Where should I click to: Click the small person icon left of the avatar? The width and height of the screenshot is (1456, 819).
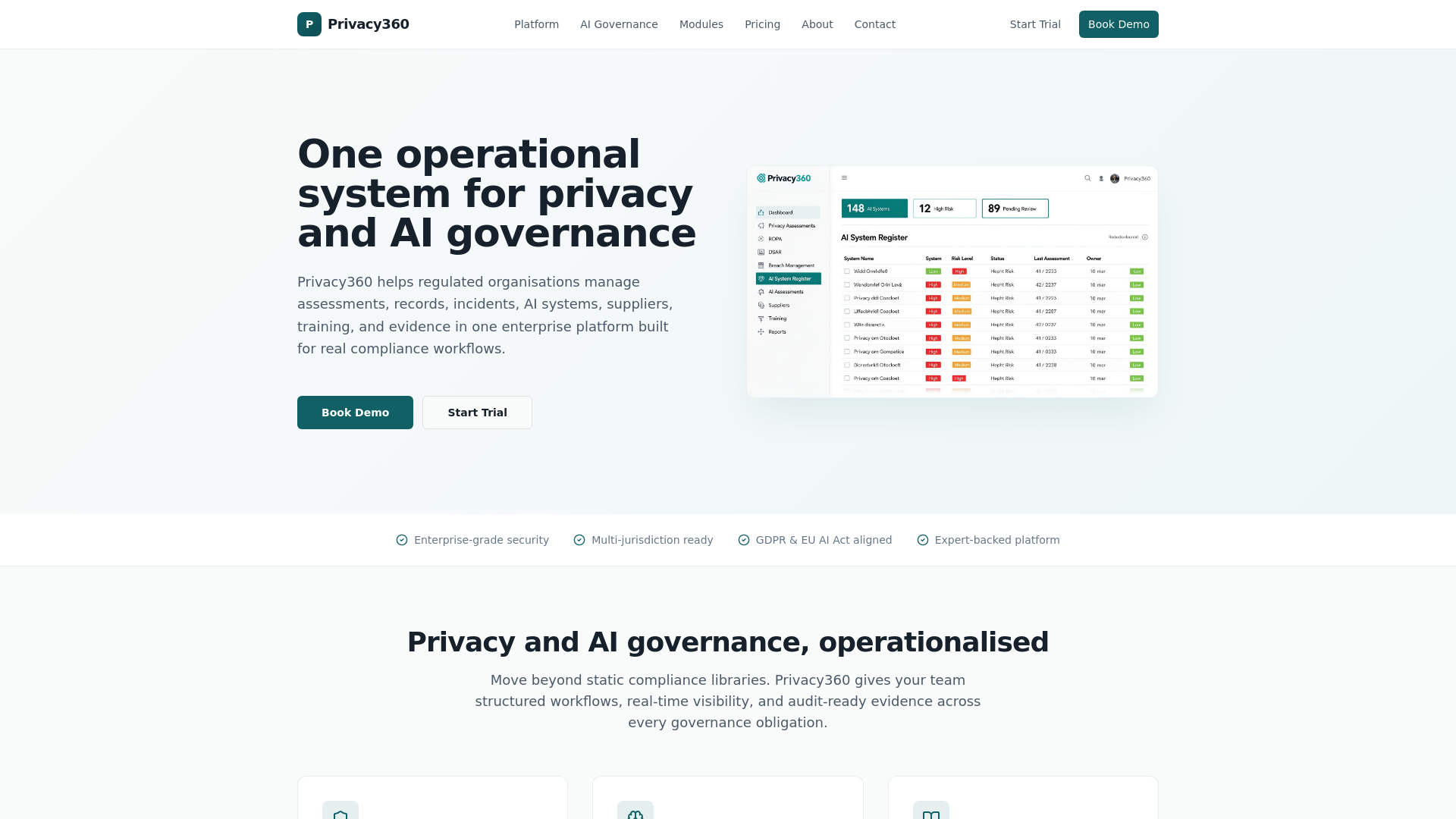click(x=1101, y=179)
